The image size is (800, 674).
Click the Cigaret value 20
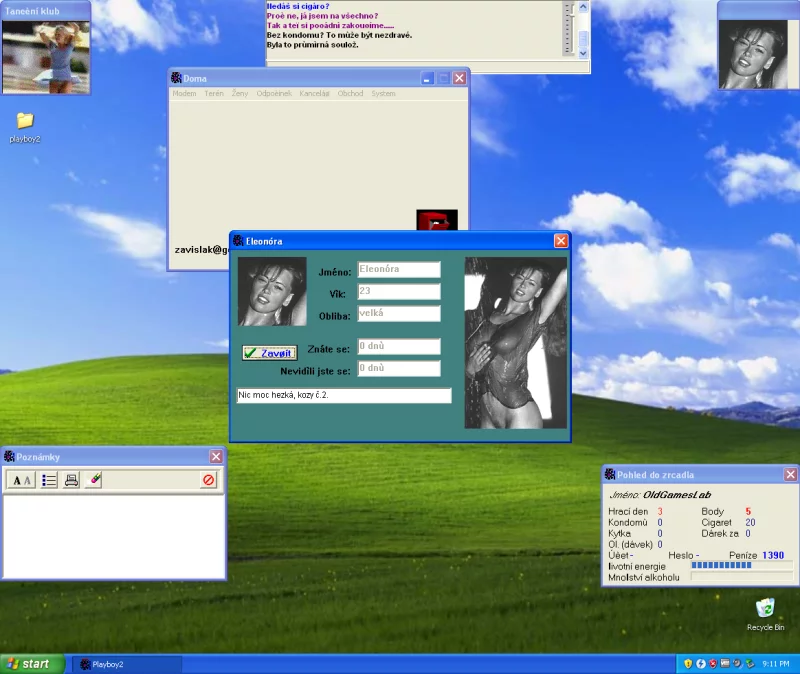(x=750, y=522)
